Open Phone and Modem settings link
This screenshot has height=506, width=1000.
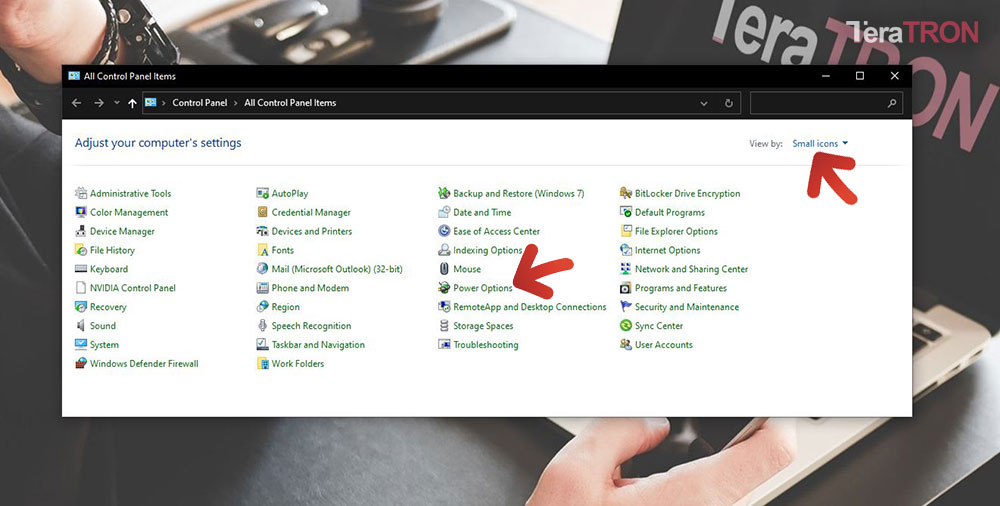(x=310, y=288)
